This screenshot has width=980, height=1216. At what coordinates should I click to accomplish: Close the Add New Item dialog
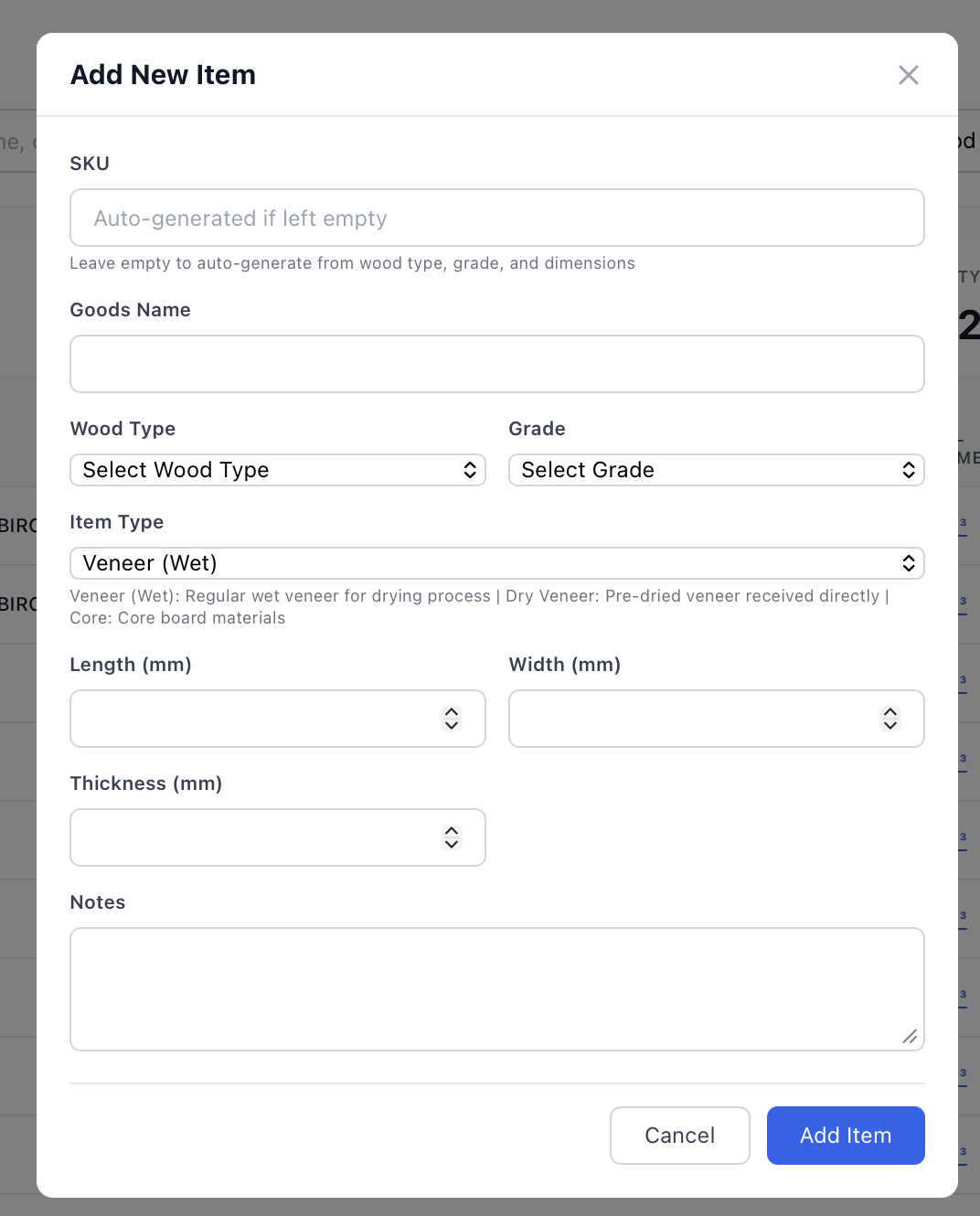[x=908, y=75]
